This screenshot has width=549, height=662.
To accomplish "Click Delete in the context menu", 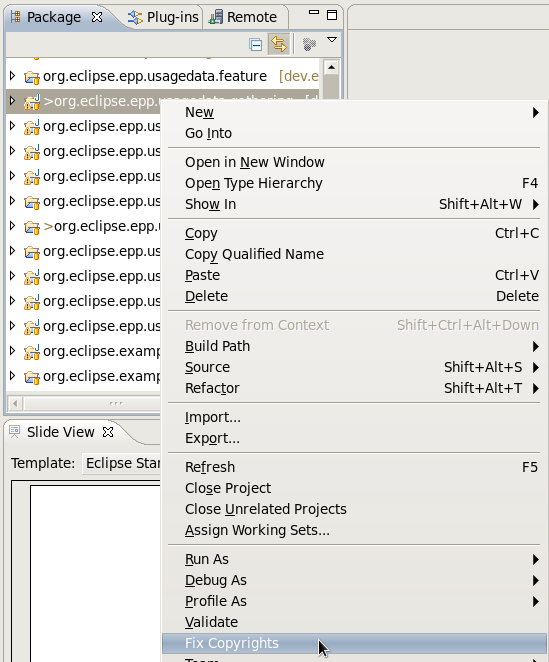I will click(x=354, y=296).
